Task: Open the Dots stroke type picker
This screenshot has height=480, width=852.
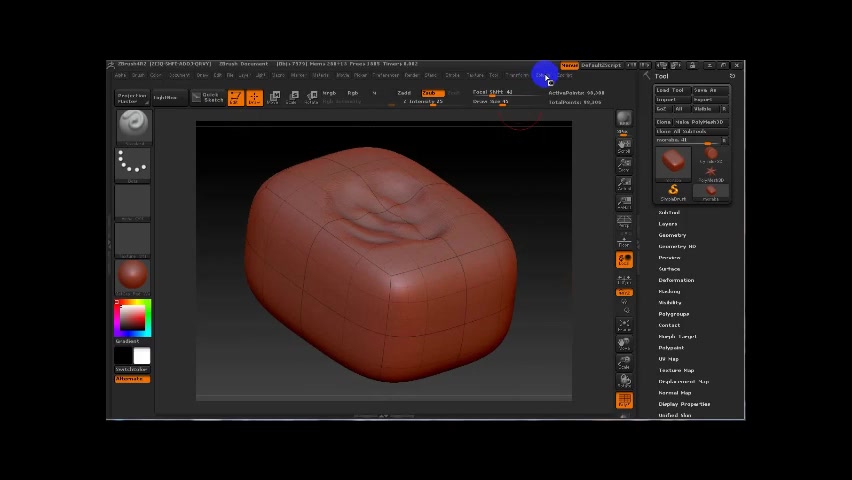Action: pyautogui.click(x=132, y=163)
